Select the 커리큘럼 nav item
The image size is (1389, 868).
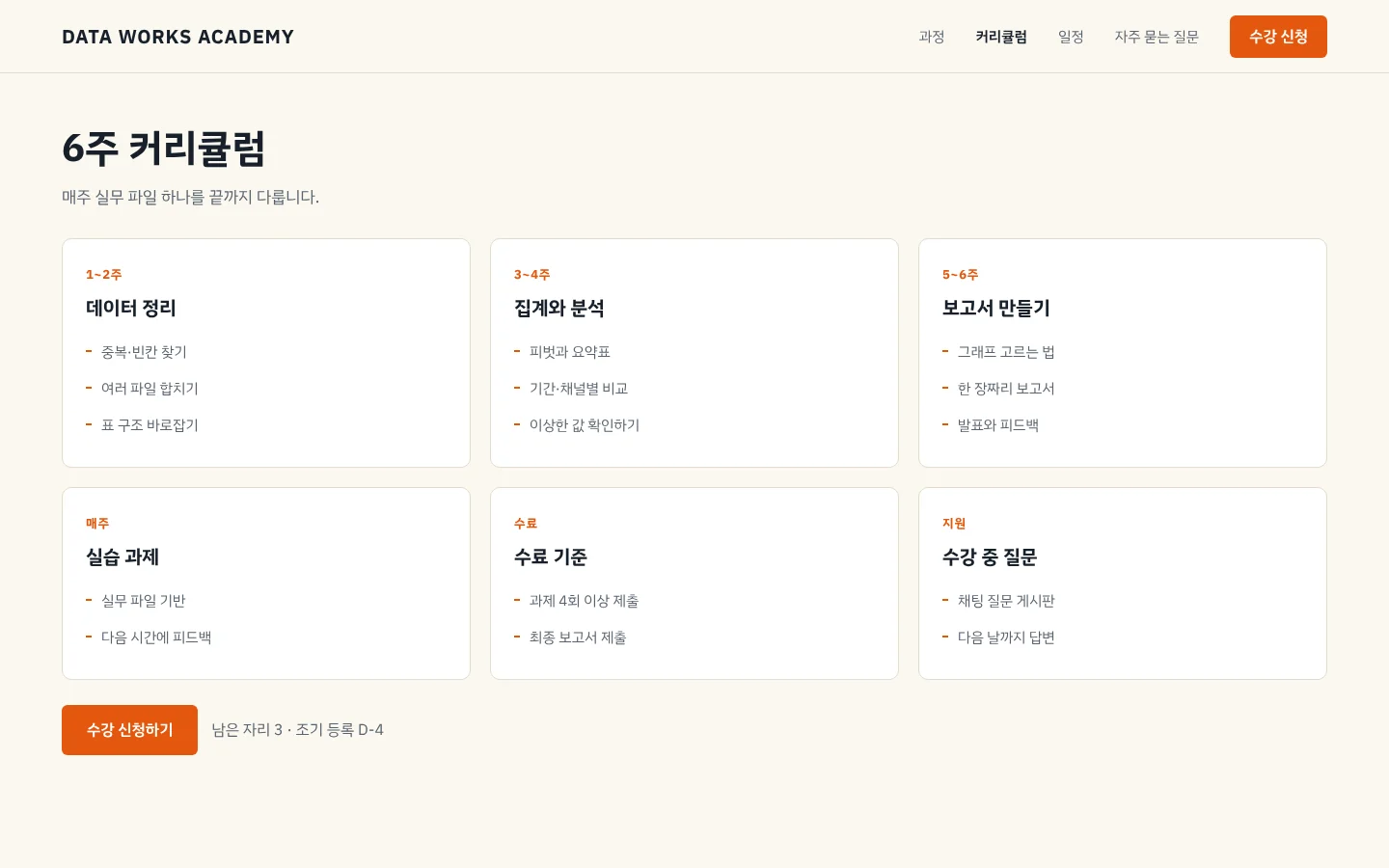pyautogui.click(x=1001, y=37)
